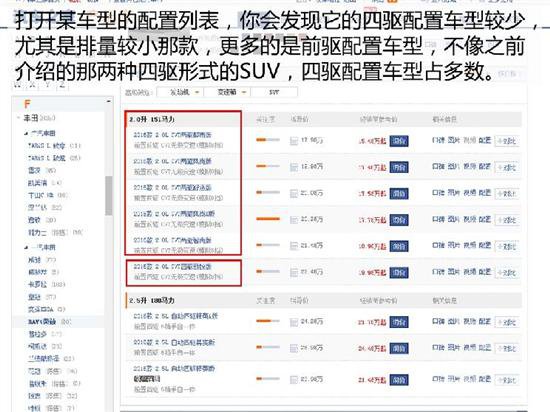Click the orange letter F index marker

point(27,104)
